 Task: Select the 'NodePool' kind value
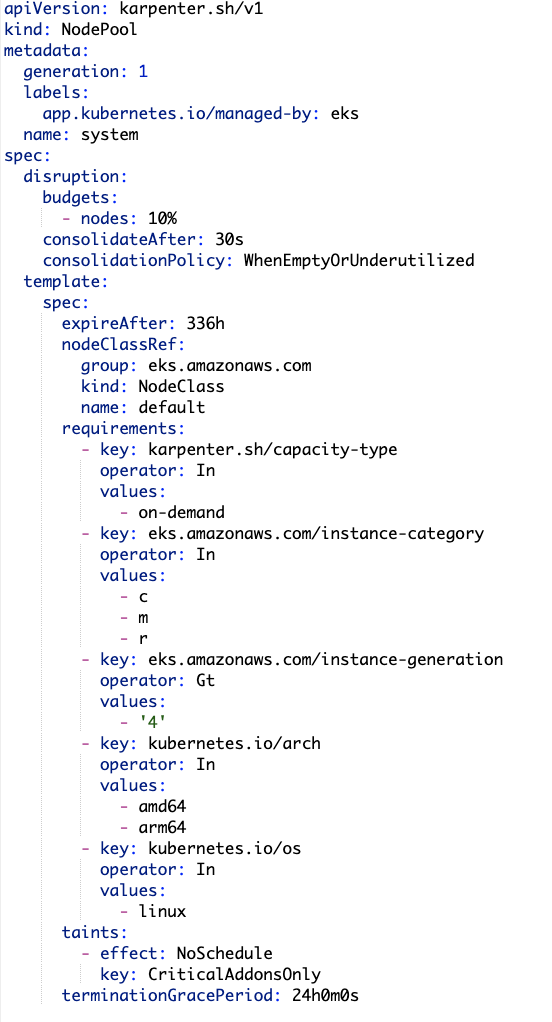100,31
